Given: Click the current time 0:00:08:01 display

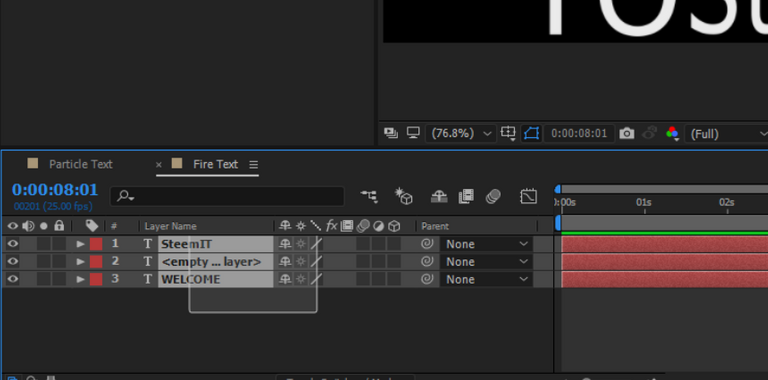Looking at the screenshot, I should (x=55, y=190).
